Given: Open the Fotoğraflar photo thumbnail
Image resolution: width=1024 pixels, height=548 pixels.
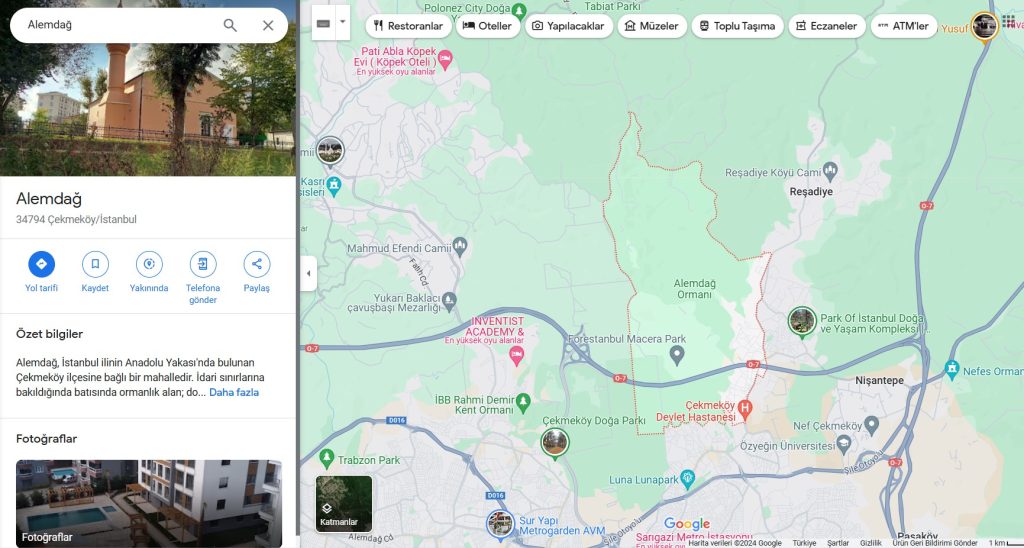Looking at the screenshot, I should [x=149, y=504].
